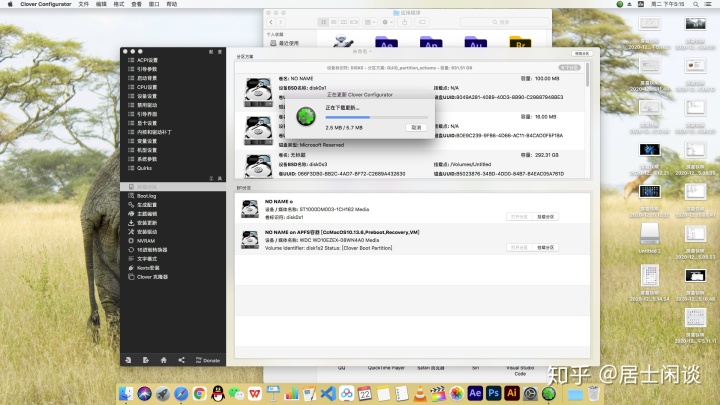The width and height of the screenshot is (720, 405).
Task: Open Visual Studio Code from the Dock
Action: (x=328, y=394)
